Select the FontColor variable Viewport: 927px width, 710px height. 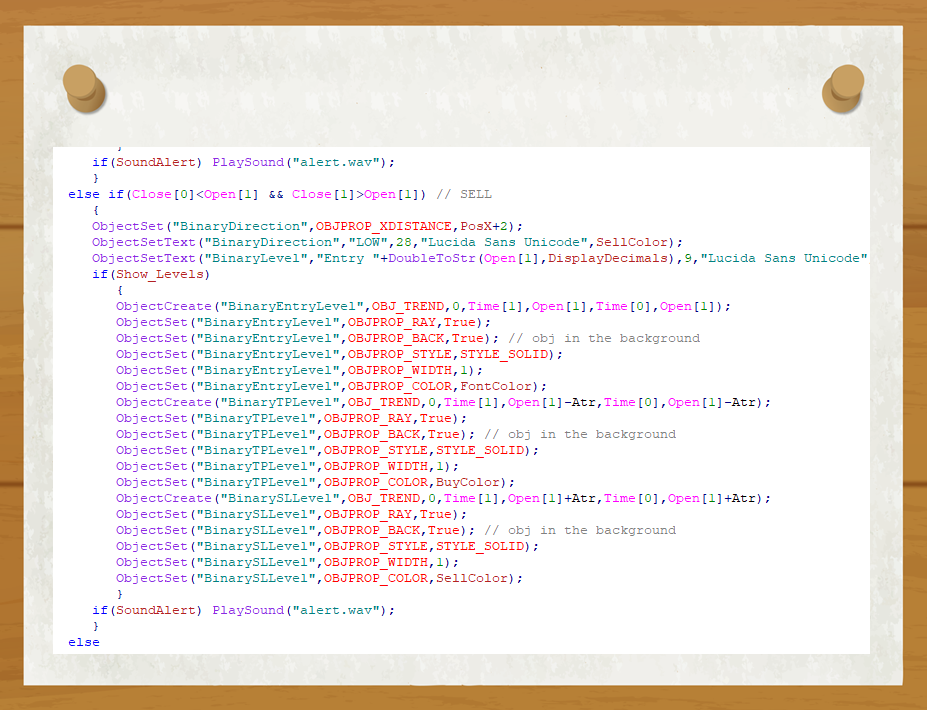tap(496, 386)
